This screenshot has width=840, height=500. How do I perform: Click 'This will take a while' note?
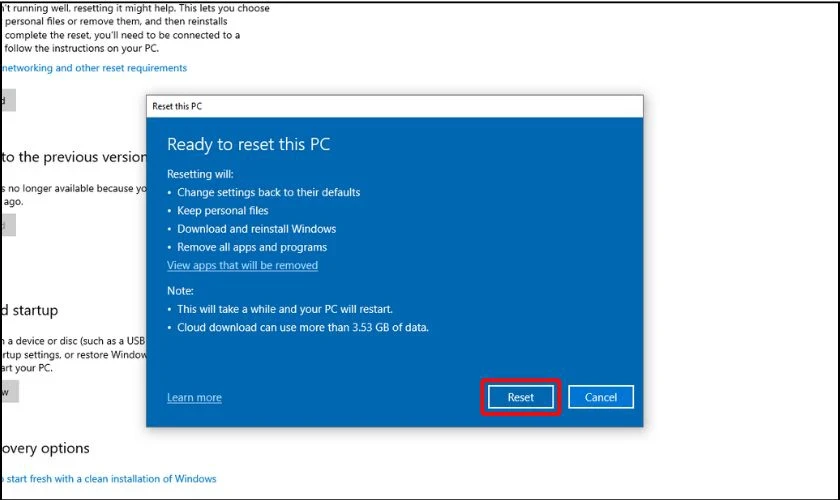click(284, 309)
